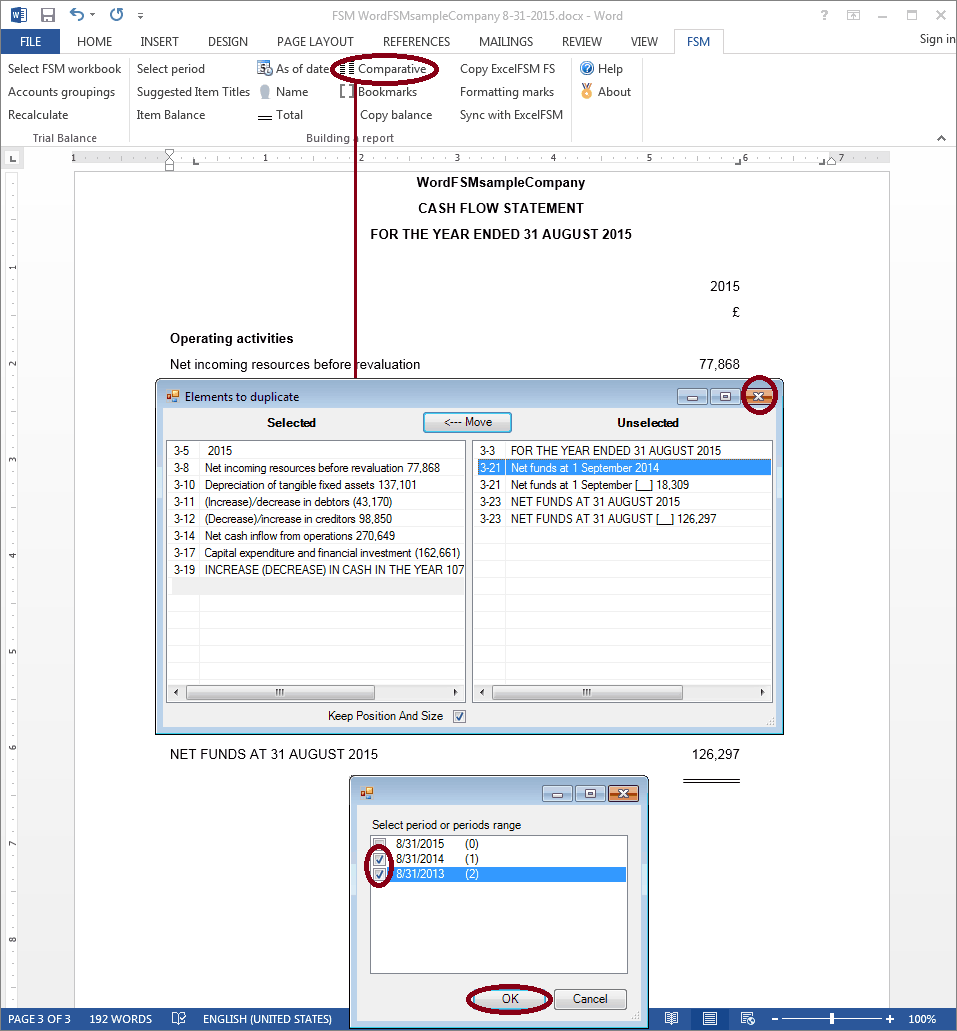Uncheck the 8/31/2014 period checkbox

click(x=380, y=859)
